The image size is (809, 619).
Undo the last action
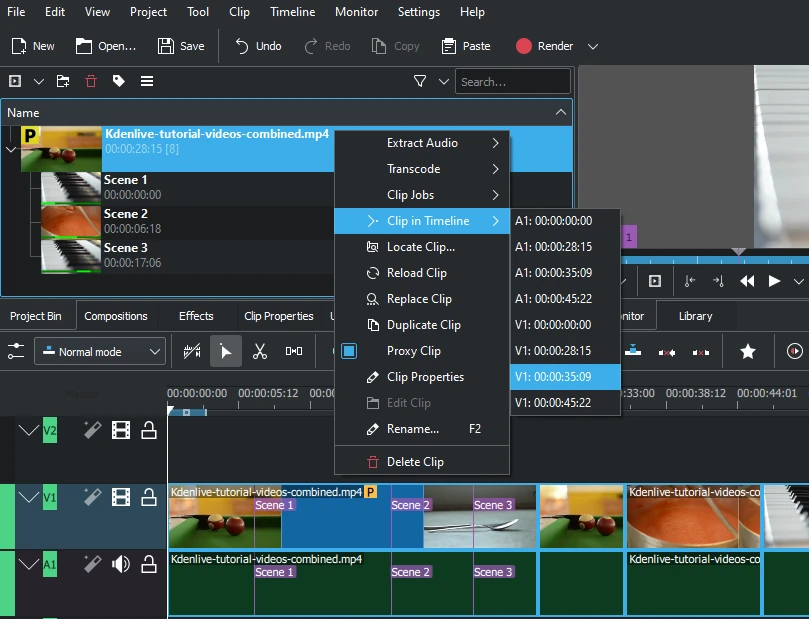click(x=258, y=46)
